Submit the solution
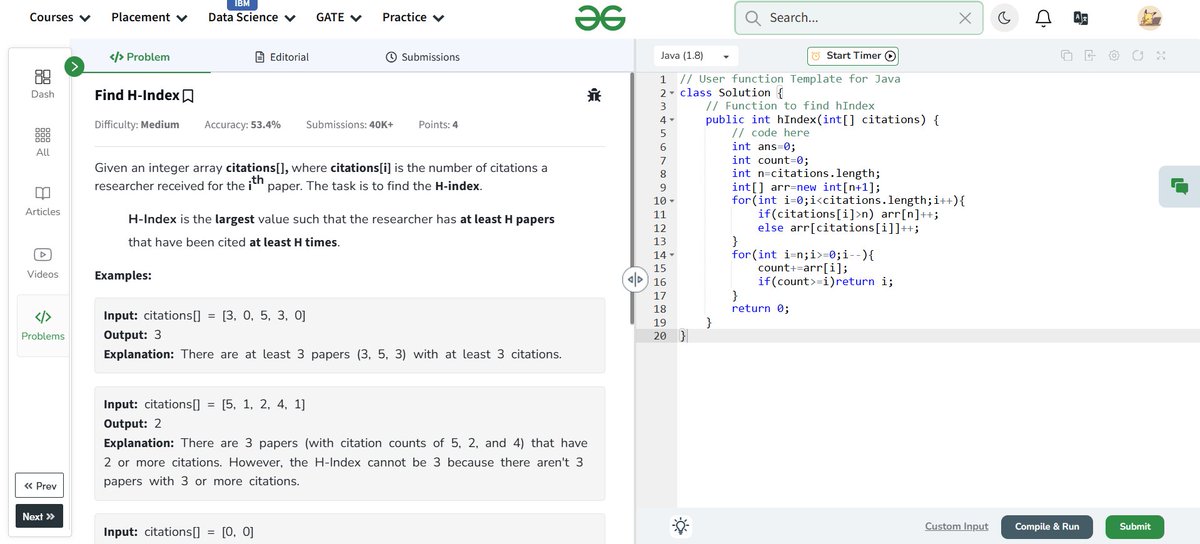This screenshot has height=544, width=1200. point(1135,526)
